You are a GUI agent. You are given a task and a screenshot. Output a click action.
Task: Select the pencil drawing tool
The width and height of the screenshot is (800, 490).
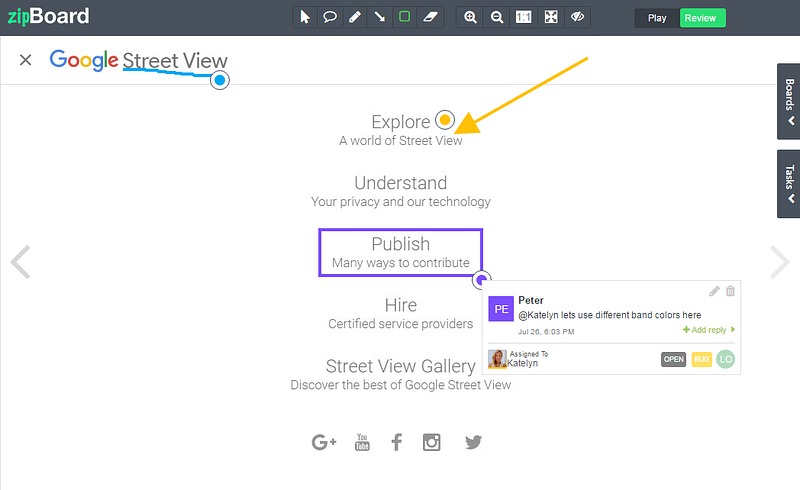pos(355,17)
